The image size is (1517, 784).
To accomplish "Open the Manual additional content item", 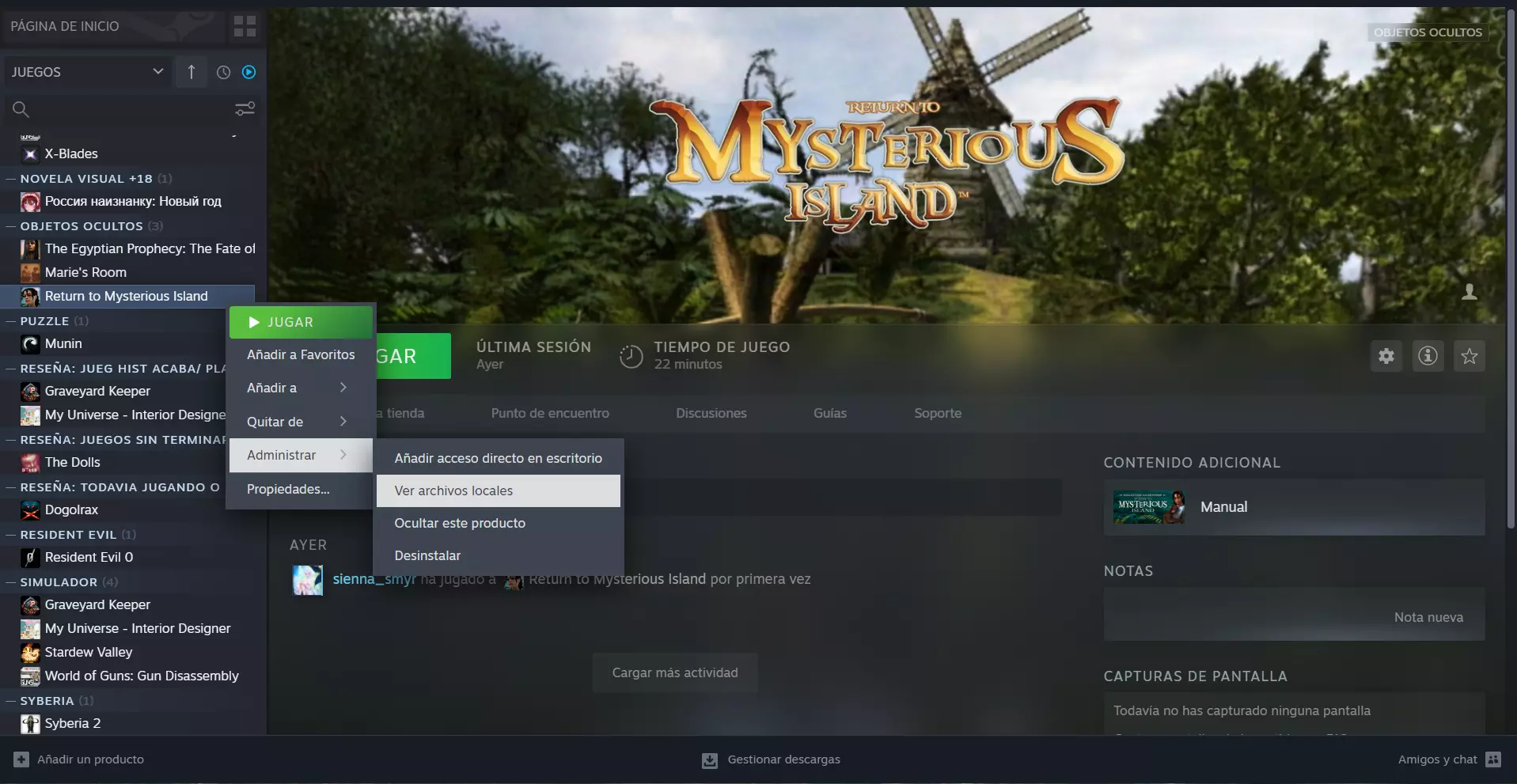I will pos(1294,507).
